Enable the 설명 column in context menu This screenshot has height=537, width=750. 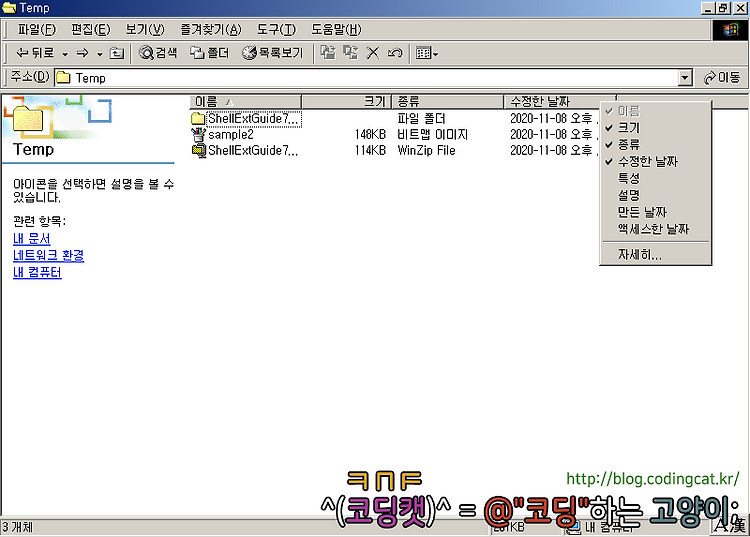[x=655, y=195]
